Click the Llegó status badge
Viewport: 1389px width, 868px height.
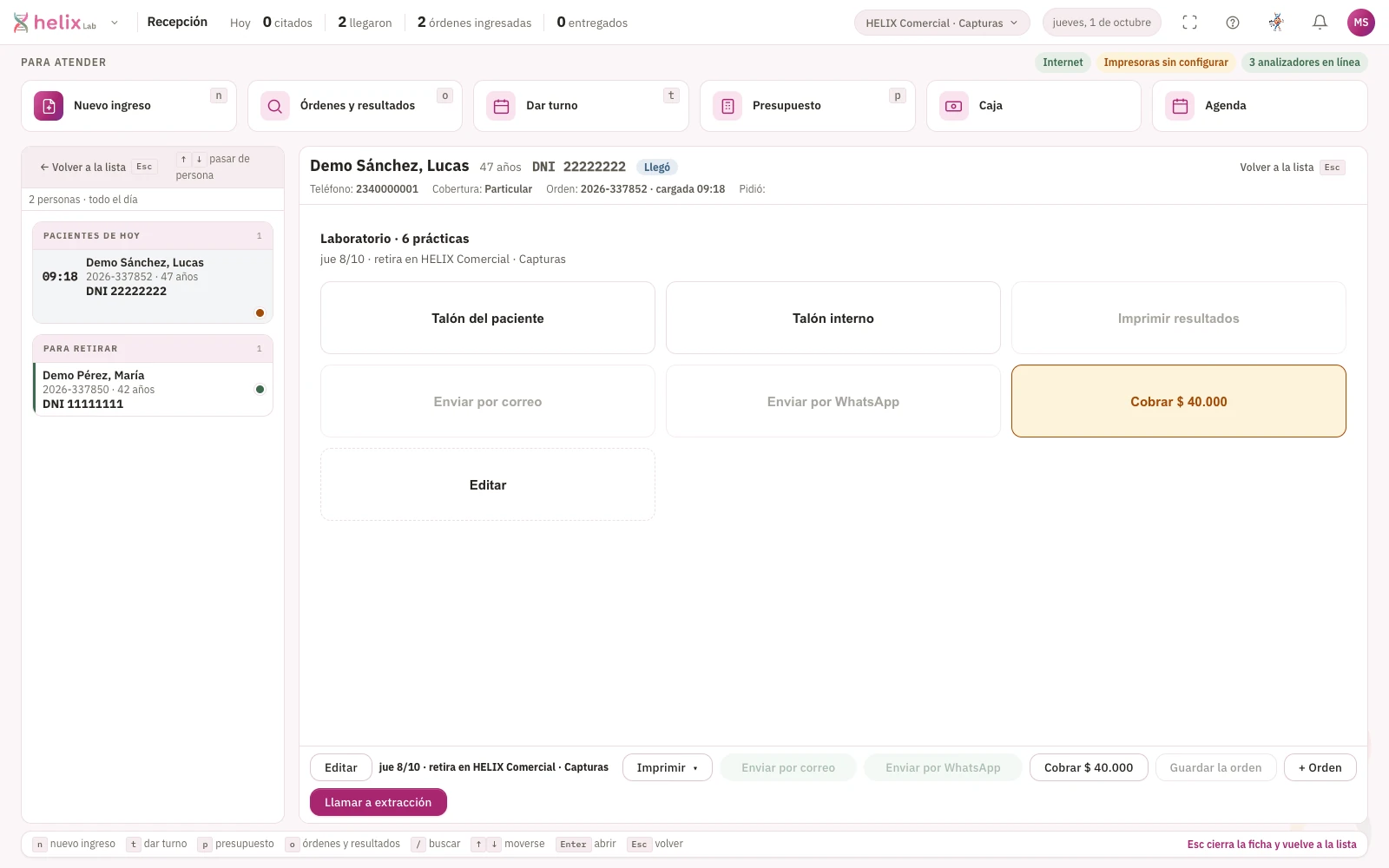[x=657, y=168]
